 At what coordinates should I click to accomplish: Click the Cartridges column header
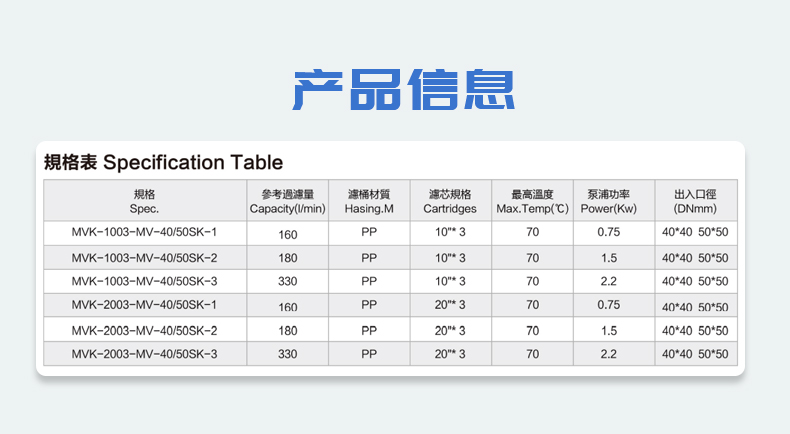pos(450,202)
